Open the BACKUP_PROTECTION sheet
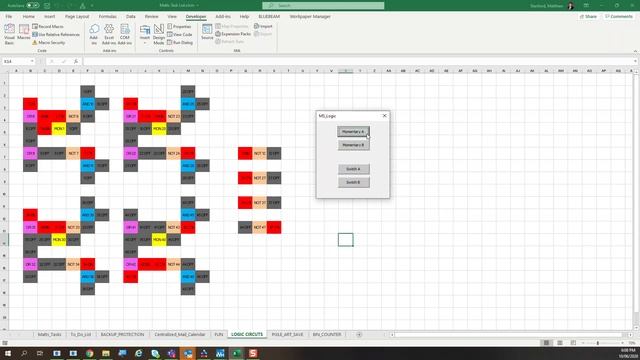 pyautogui.click(x=122, y=335)
